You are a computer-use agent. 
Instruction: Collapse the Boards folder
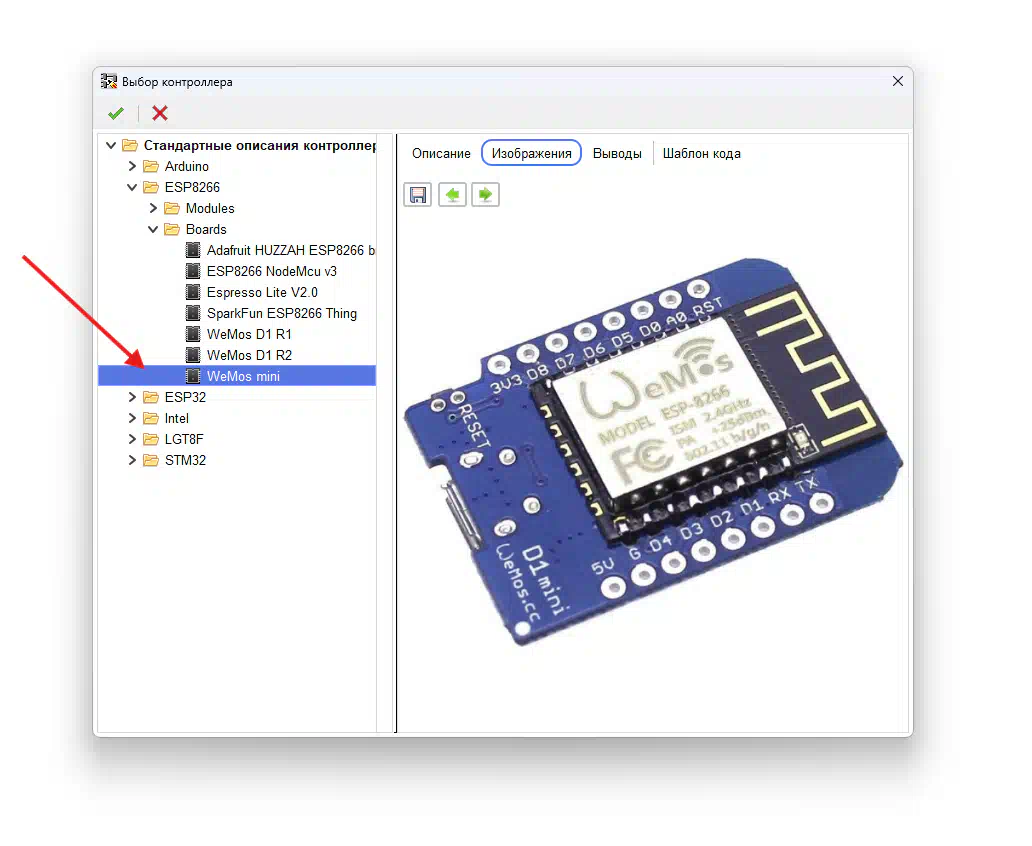[153, 229]
